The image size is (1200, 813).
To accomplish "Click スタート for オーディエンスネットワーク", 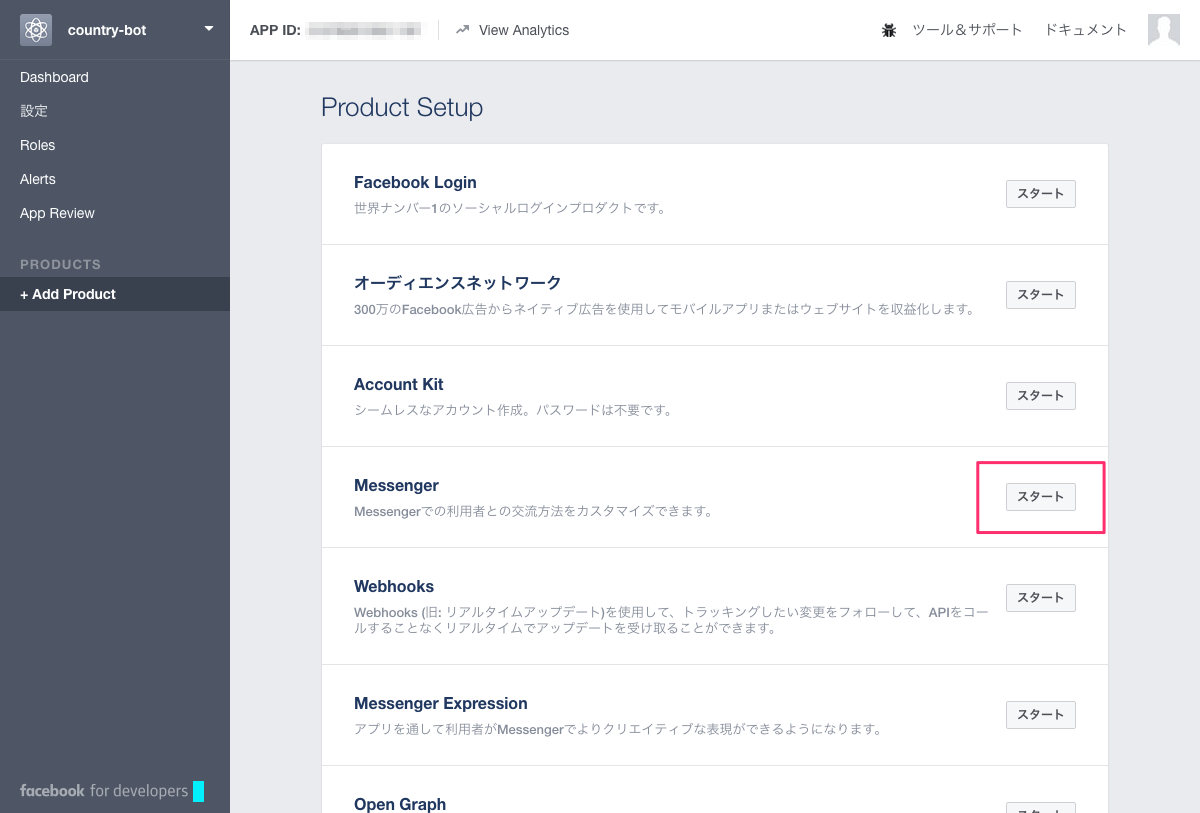I will pos(1040,295).
